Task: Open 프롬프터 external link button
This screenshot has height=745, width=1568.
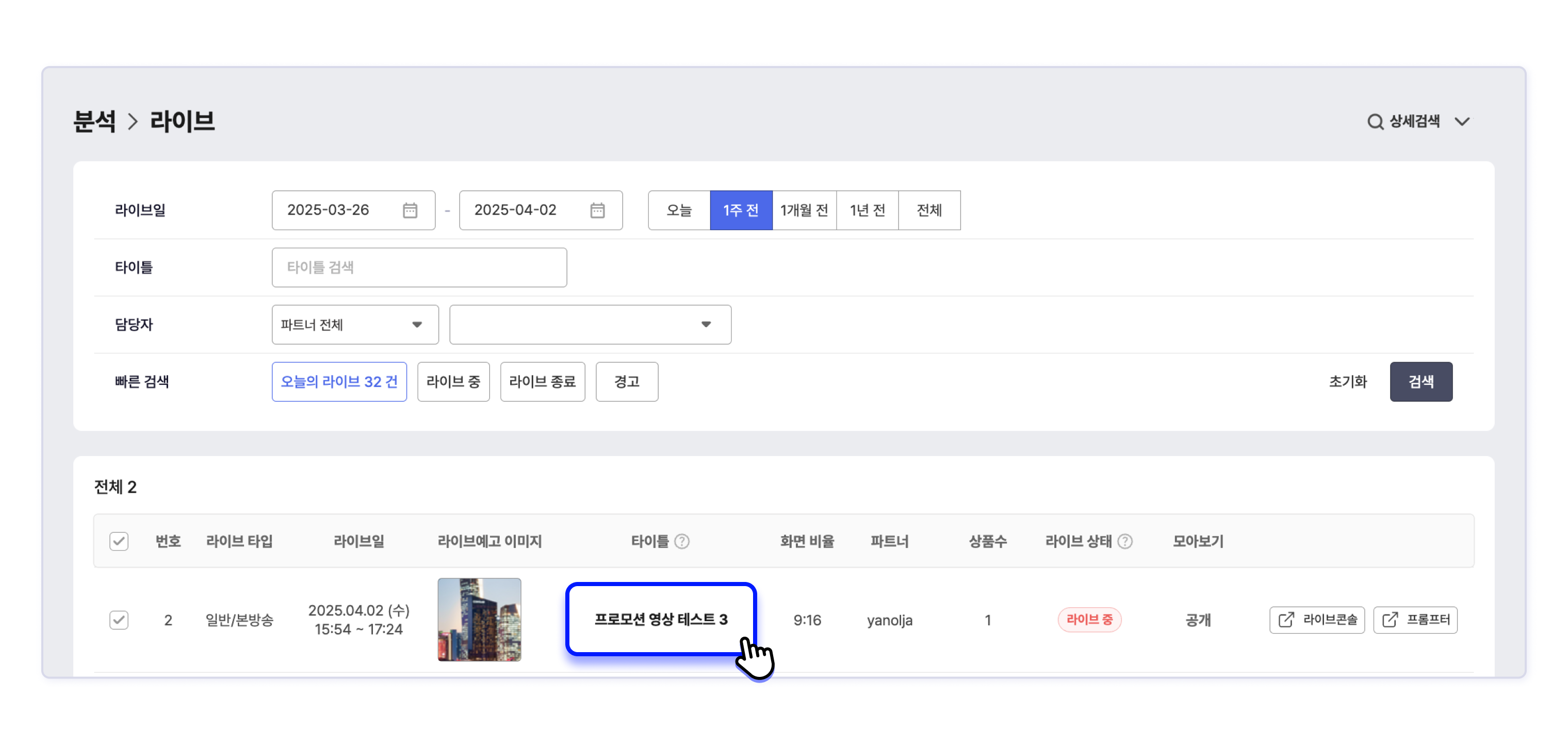Action: [x=1415, y=620]
